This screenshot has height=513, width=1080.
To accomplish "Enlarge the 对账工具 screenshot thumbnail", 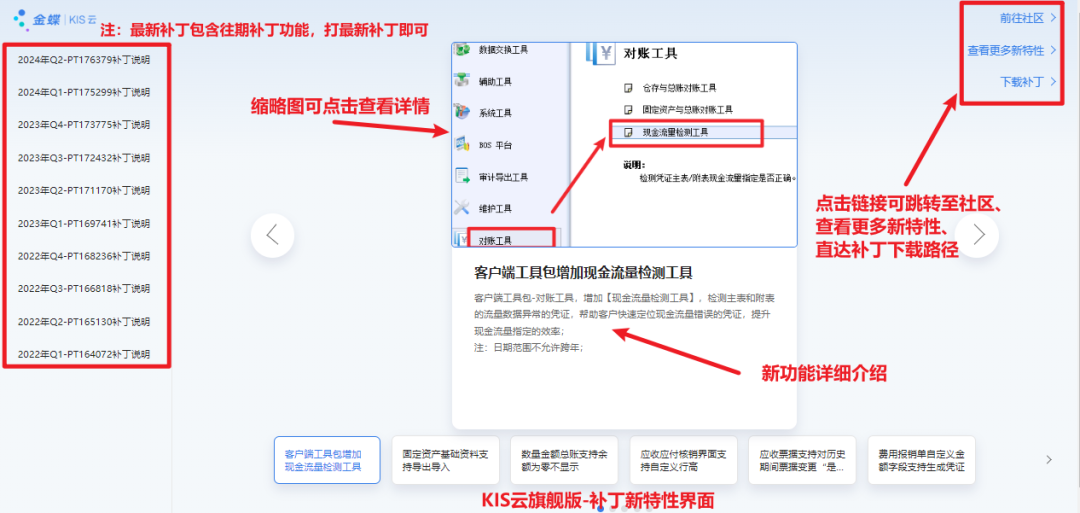I will tap(624, 145).
